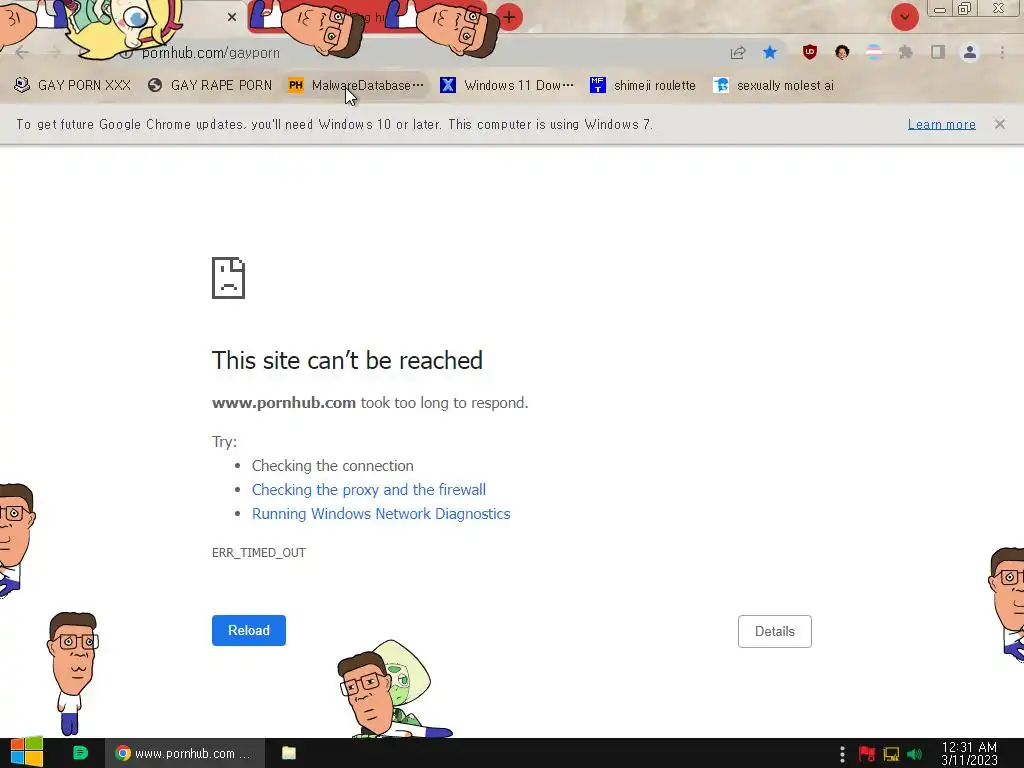Close the current tab with its X
Viewport: 1024px width, 768px height.
click(x=232, y=17)
